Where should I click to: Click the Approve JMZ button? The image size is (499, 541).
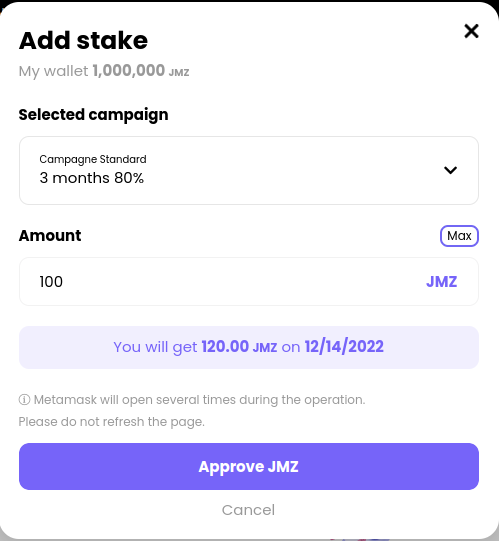click(249, 466)
